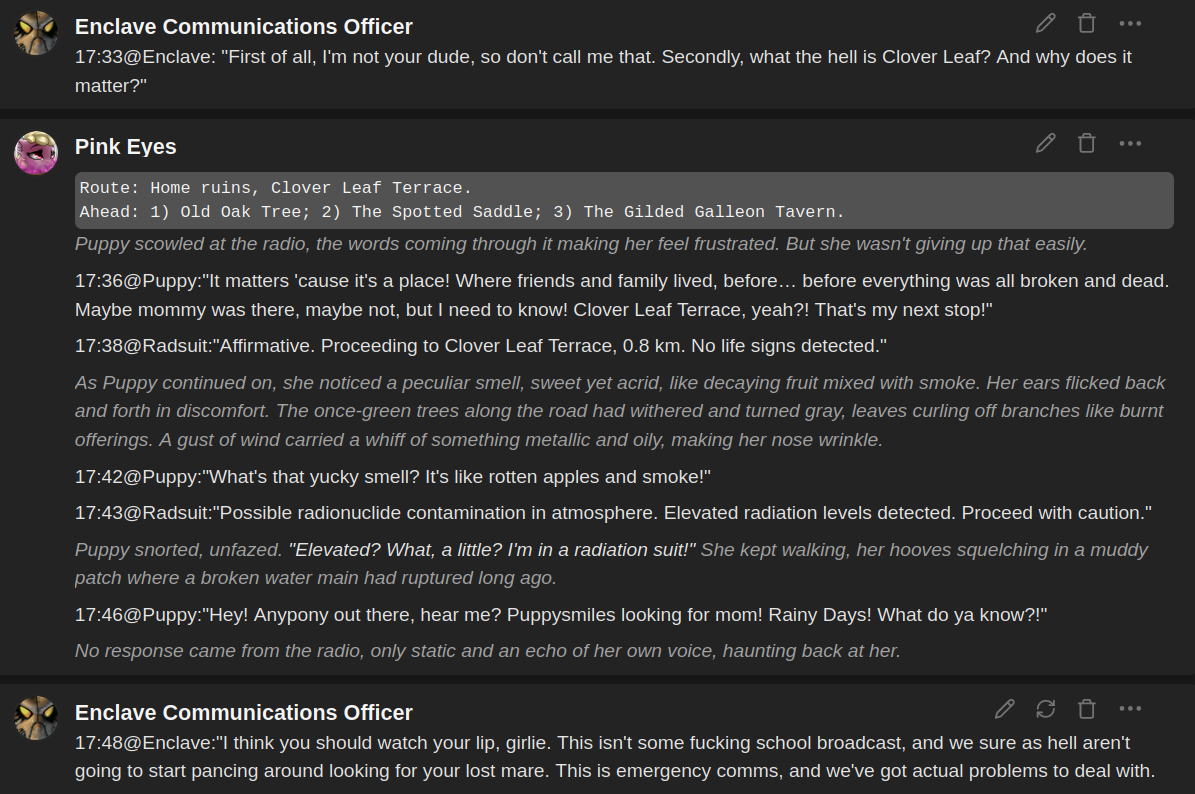Regenerate the last Enclave Communications Officer message
1195x794 pixels.
click(1046, 709)
